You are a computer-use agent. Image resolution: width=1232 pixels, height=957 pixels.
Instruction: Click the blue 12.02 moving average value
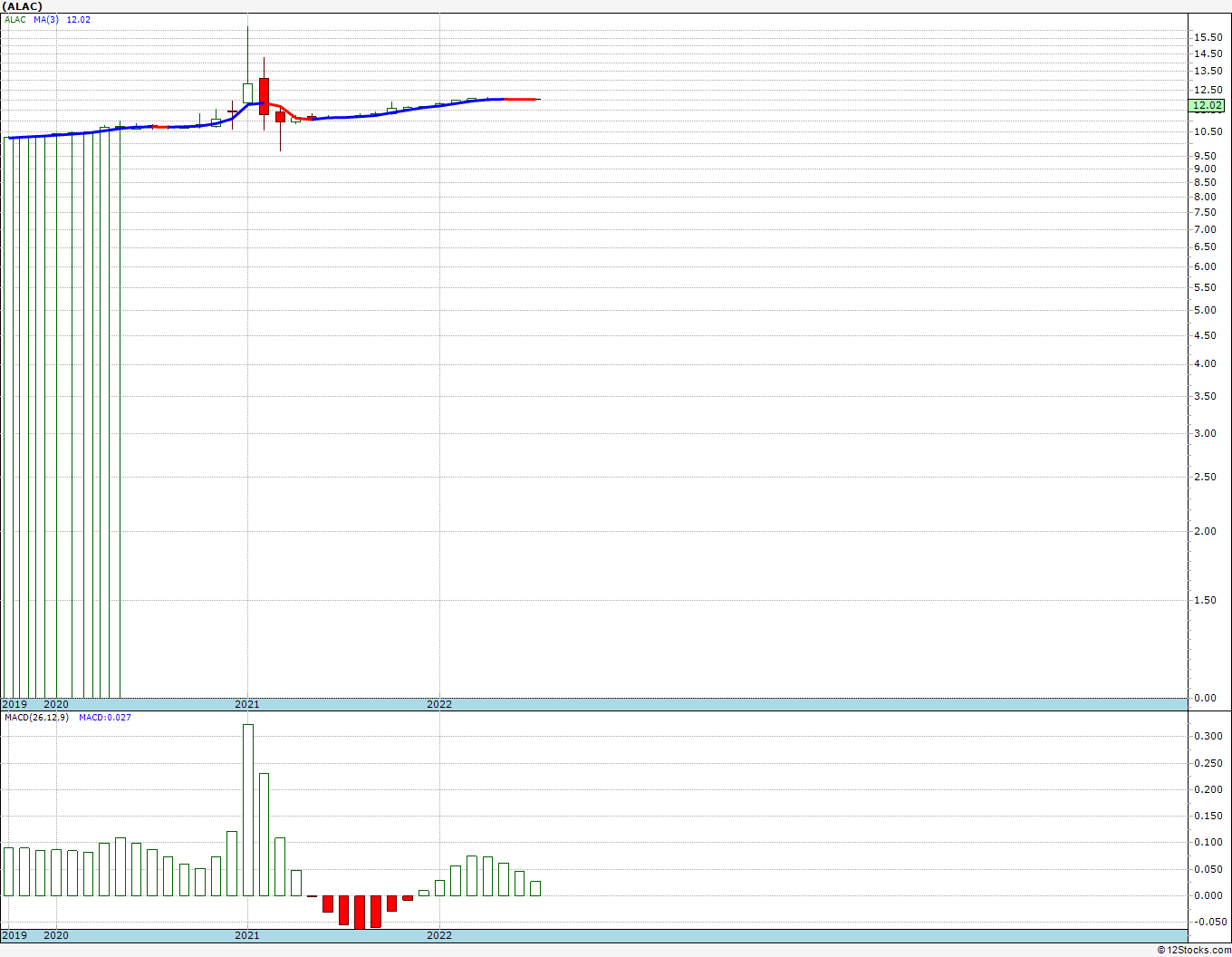79,19
